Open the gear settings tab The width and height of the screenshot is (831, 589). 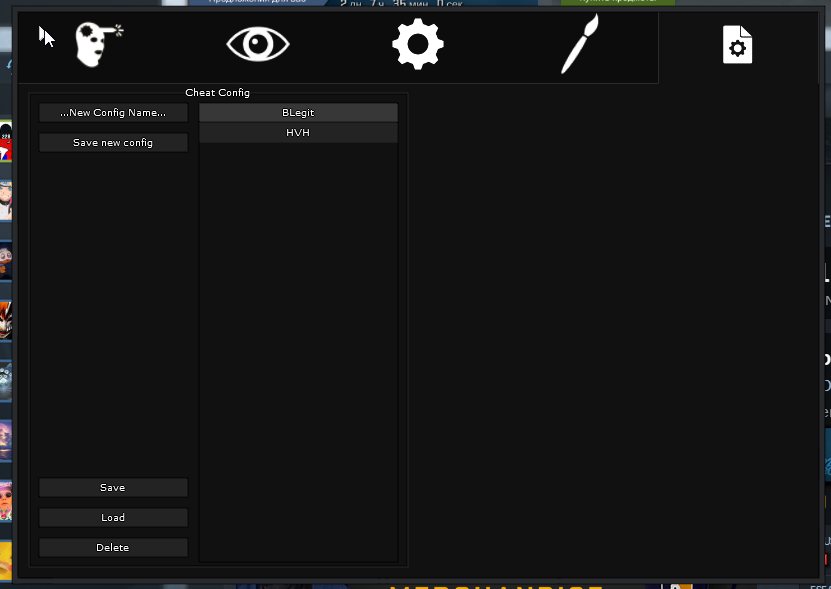(417, 45)
